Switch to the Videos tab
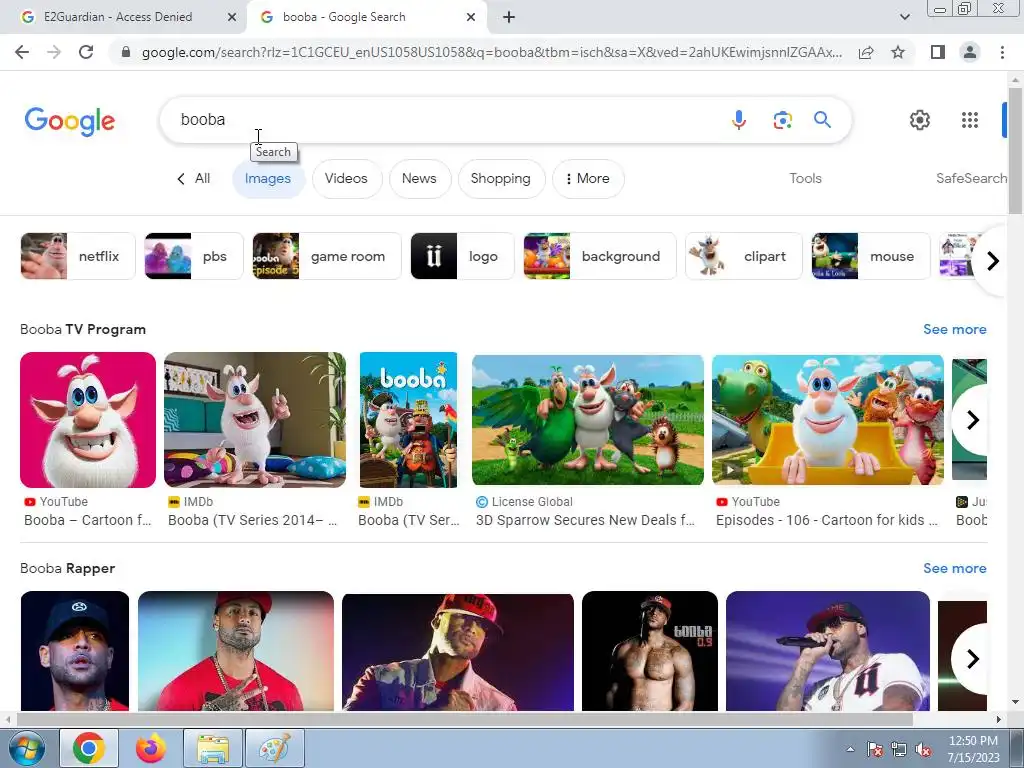 [x=346, y=178]
